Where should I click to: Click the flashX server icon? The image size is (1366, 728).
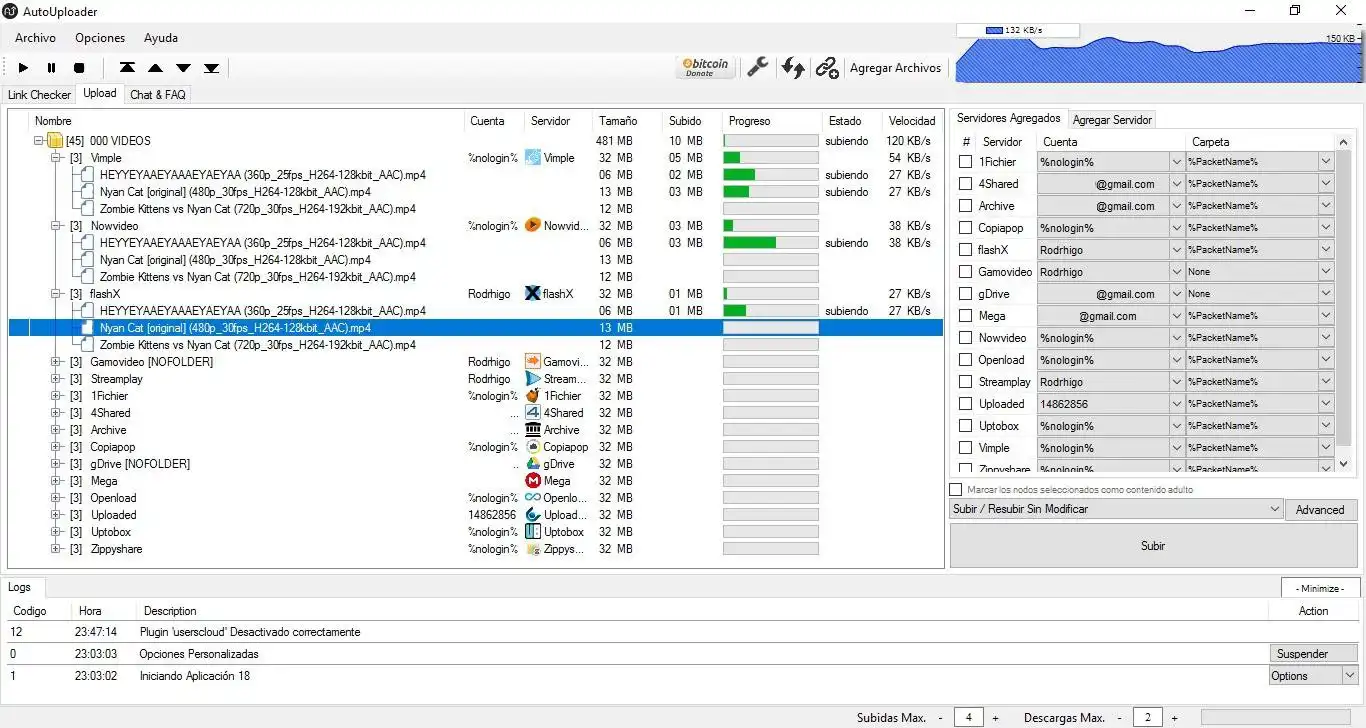pos(533,294)
